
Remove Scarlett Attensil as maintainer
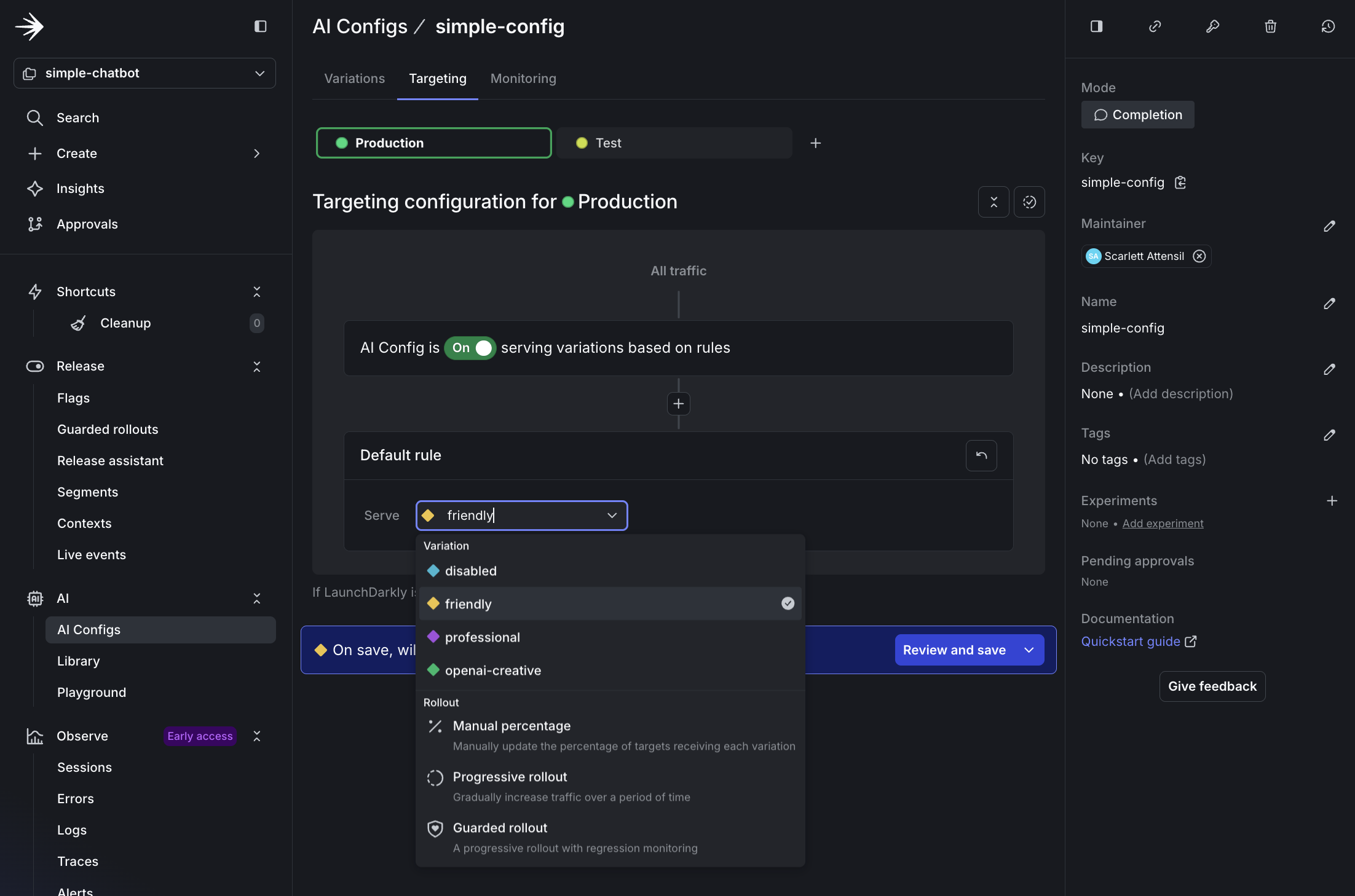[1199, 256]
